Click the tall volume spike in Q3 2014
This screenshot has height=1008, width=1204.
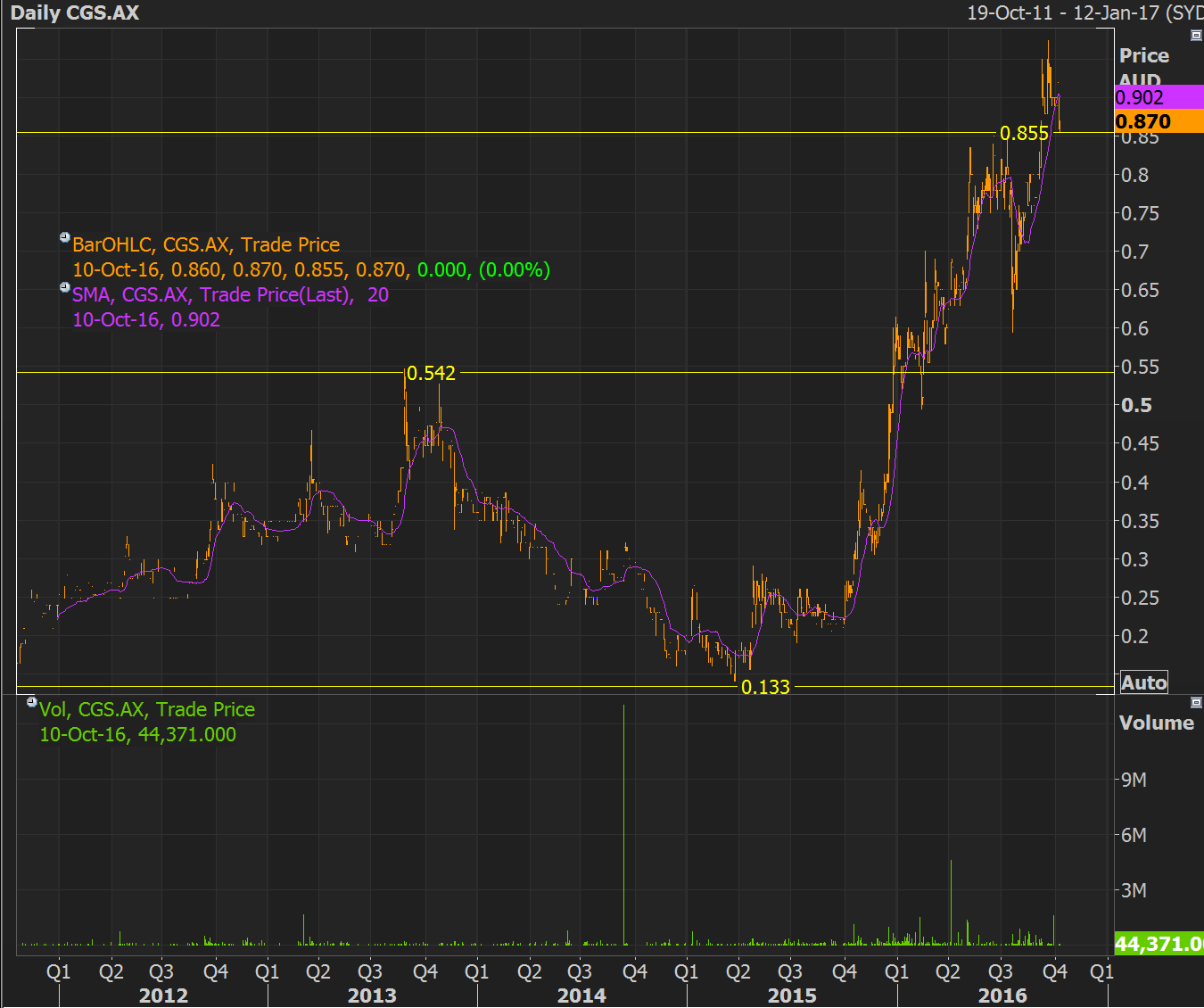click(623, 825)
